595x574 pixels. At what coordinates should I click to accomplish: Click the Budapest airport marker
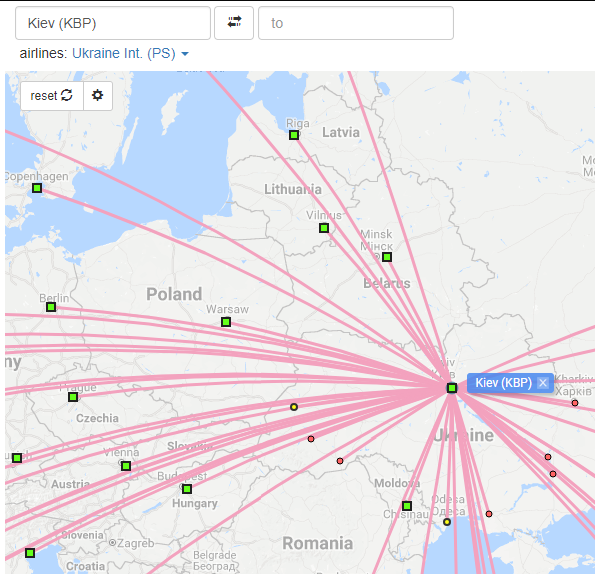pos(187,489)
